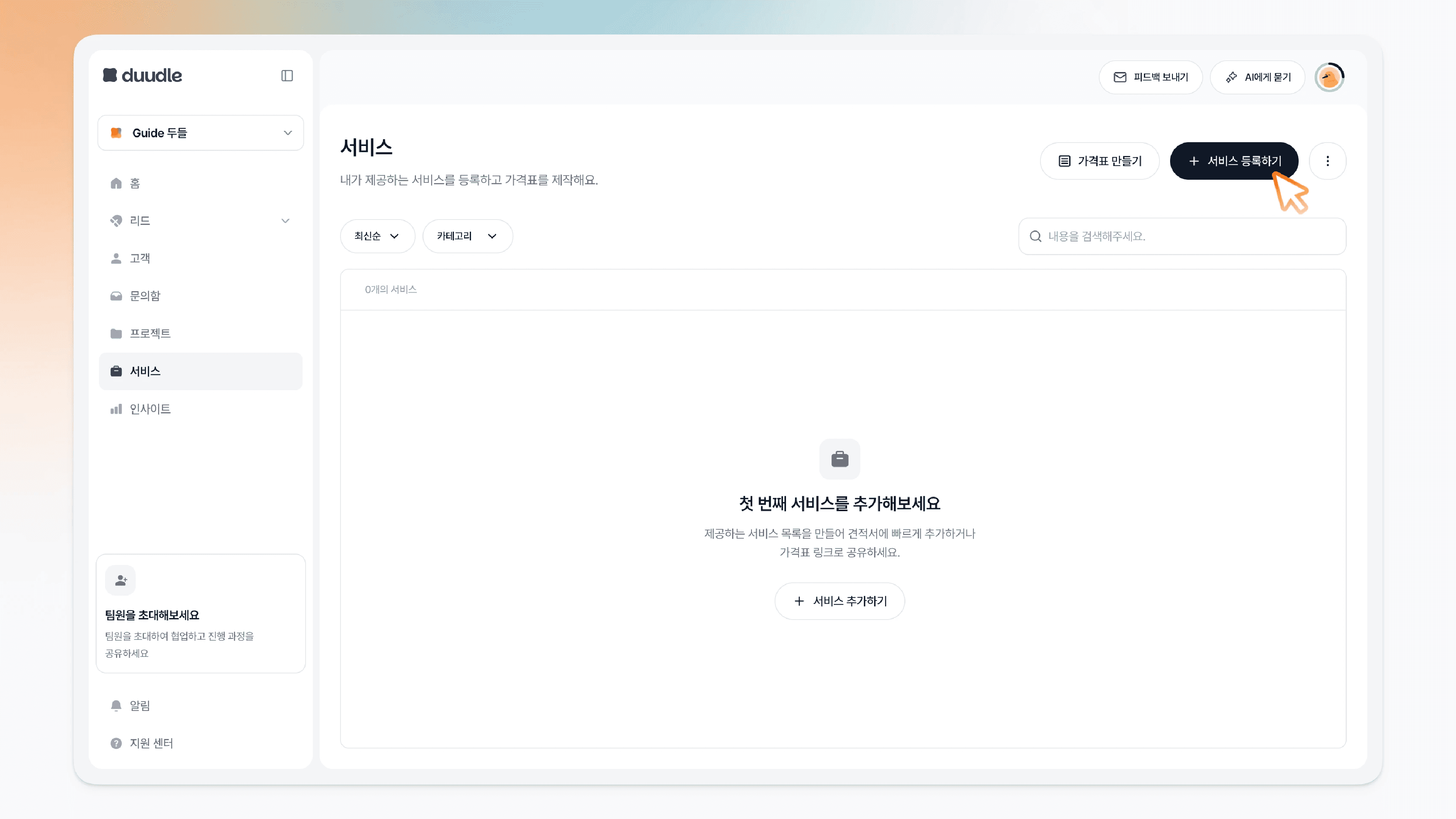Click the bar chart icon beside 인사이트
Image resolution: width=1456 pixels, height=819 pixels.
pyautogui.click(x=116, y=409)
